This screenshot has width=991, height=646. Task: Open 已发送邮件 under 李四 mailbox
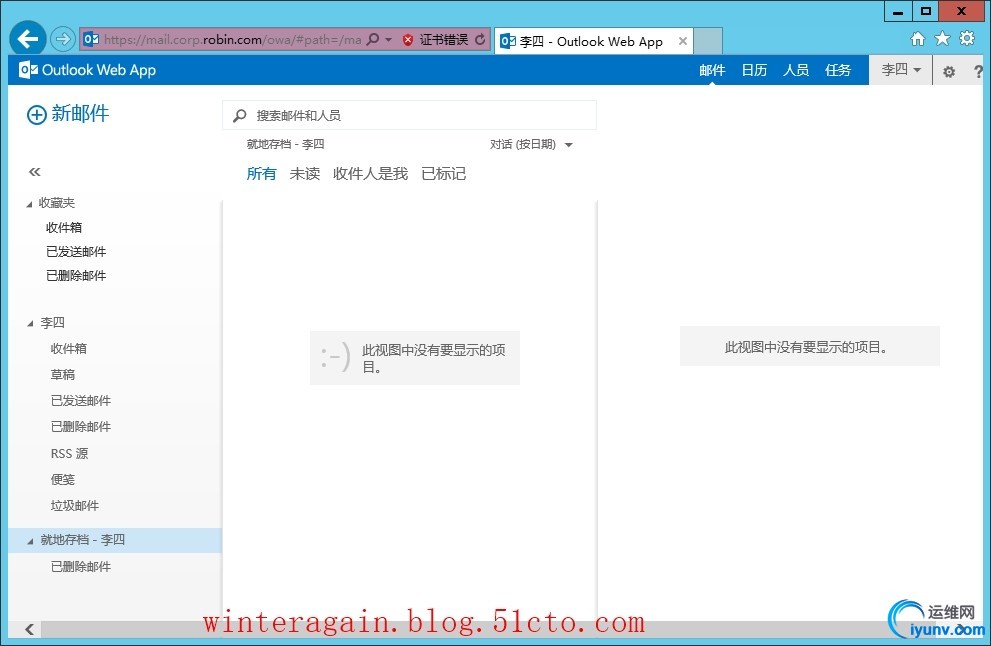coord(81,401)
